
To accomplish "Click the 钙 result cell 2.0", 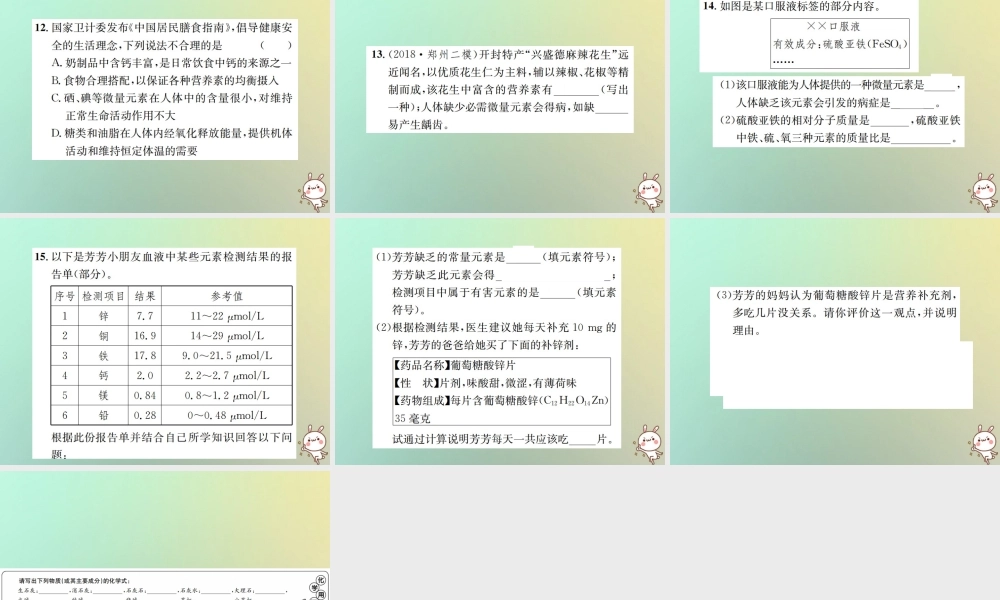I will 145,376.
